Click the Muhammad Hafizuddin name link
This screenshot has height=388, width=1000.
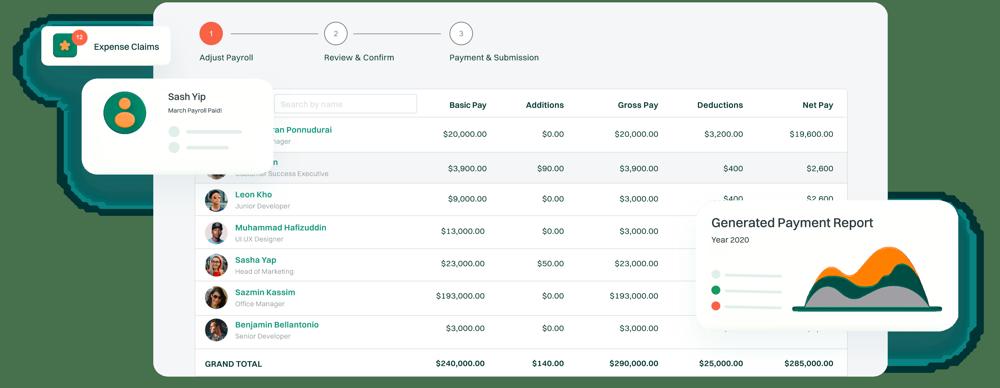point(281,227)
